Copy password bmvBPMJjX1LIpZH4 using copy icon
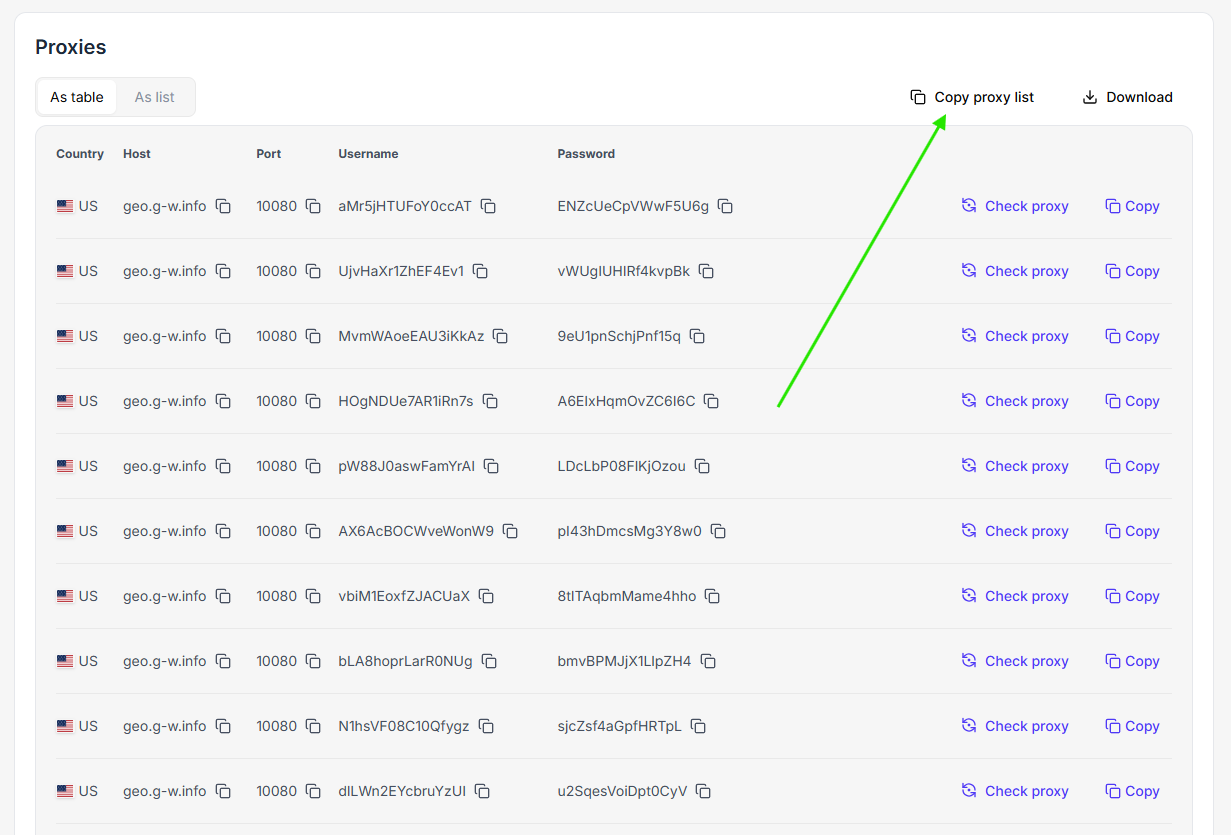This screenshot has height=835, width=1231. point(708,661)
